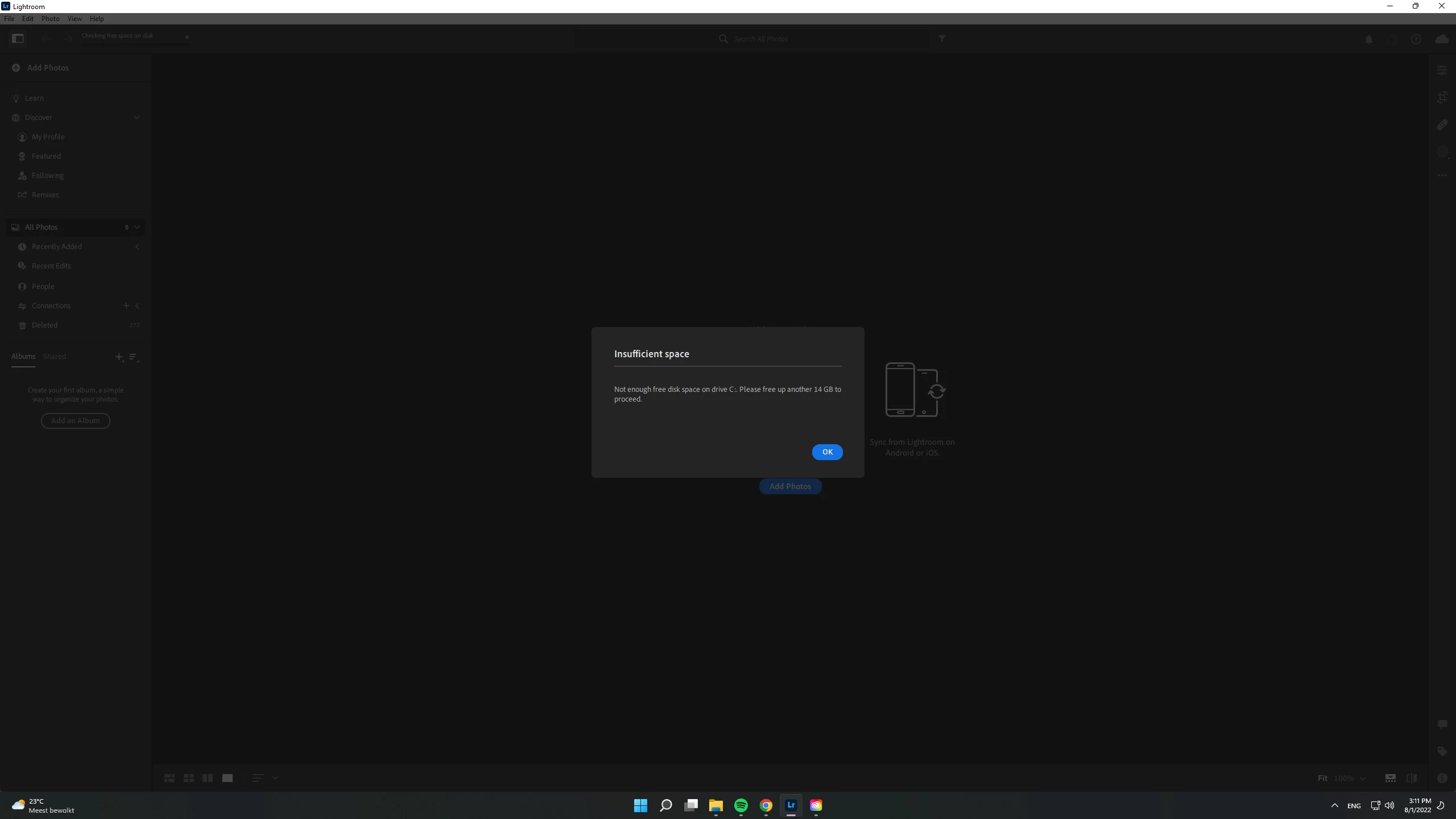This screenshot has width=1456, height=819.
Task: Toggle the left panel icon
Action: (x=18, y=39)
